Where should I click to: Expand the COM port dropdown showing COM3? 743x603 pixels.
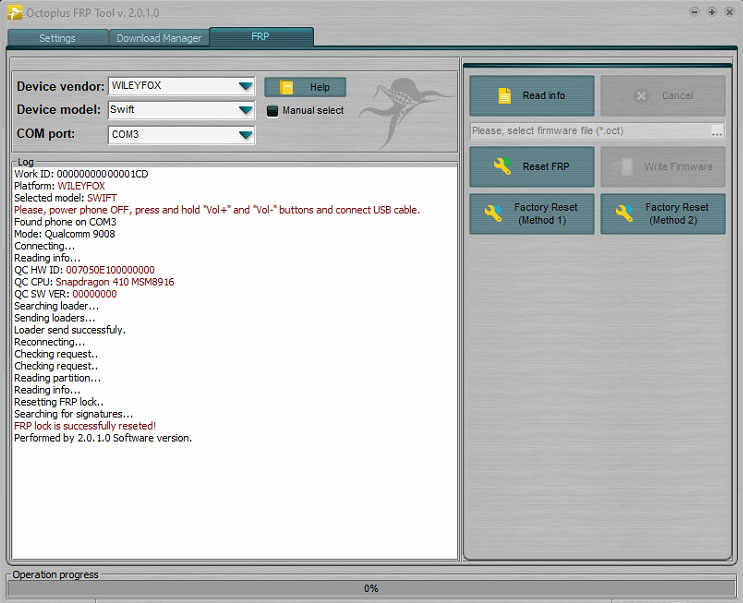181,135
